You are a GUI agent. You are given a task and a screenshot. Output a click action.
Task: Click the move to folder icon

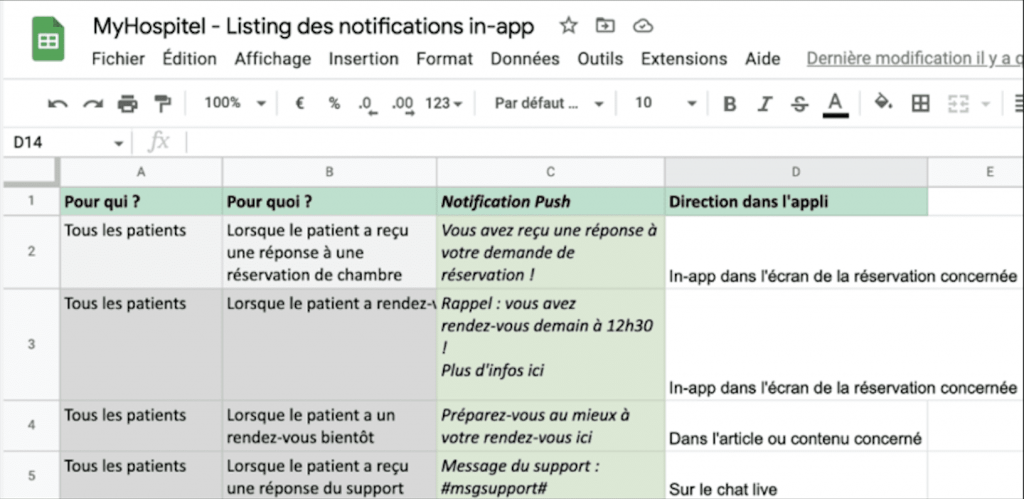[x=605, y=26]
